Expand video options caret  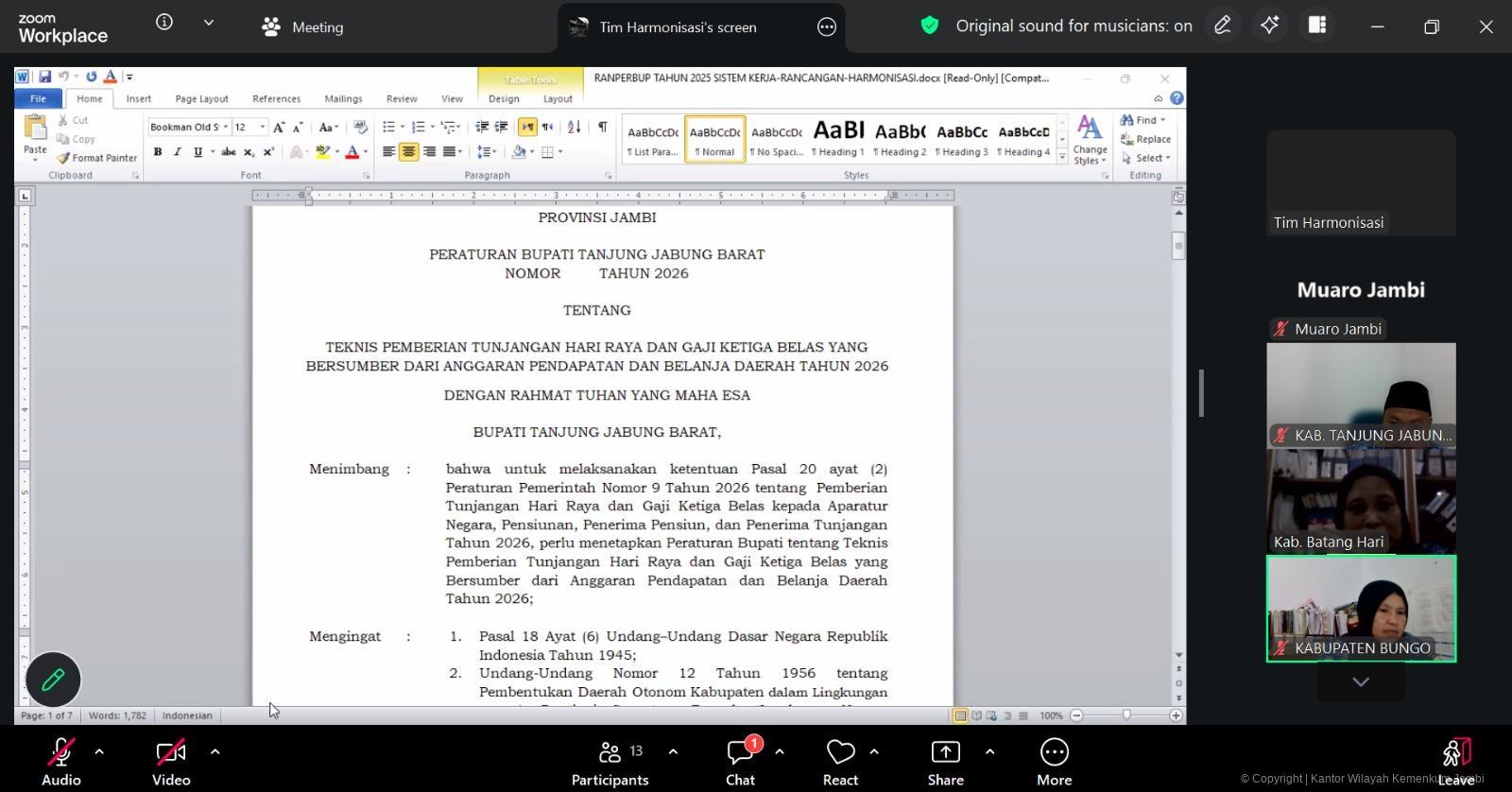[215, 752]
